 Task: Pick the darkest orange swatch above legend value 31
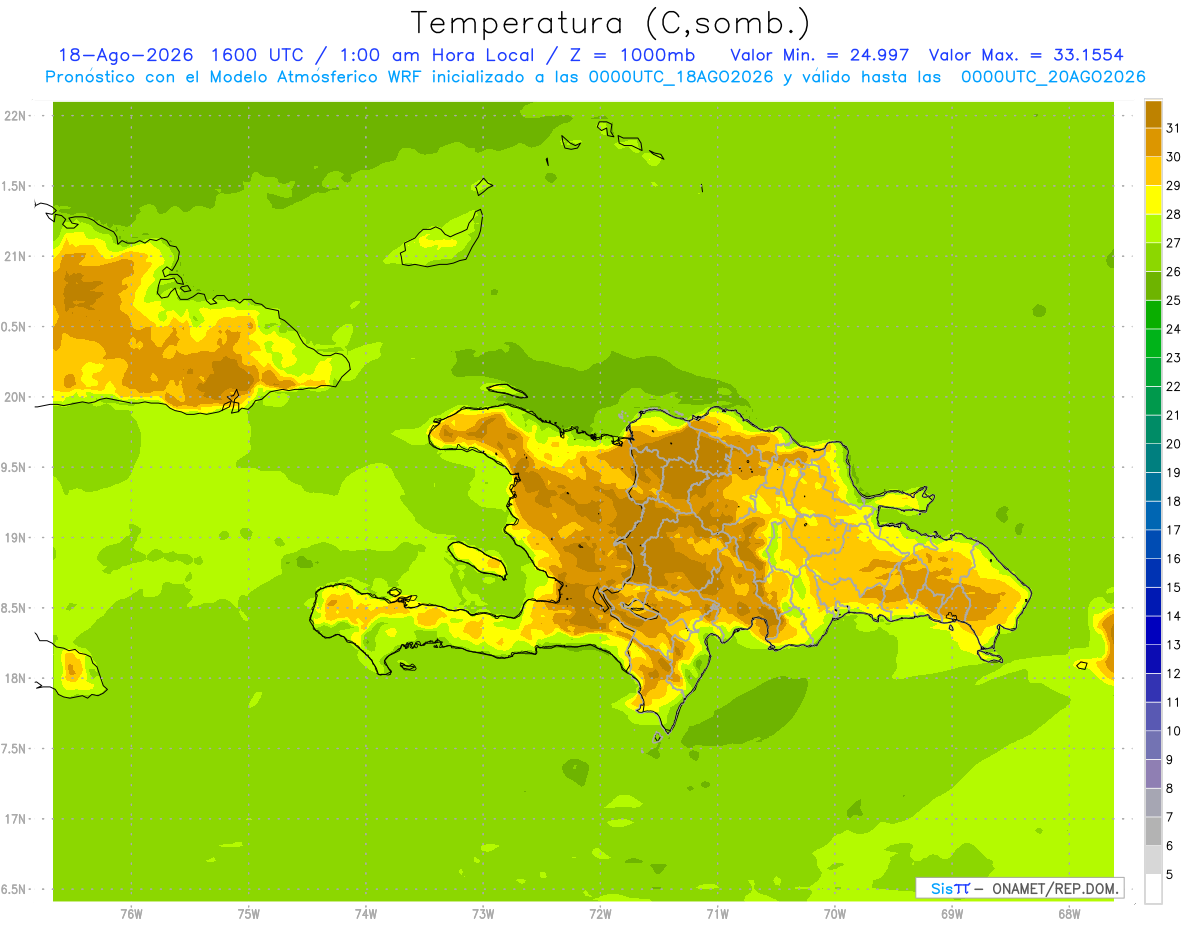pyautogui.click(x=1153, y=114)
